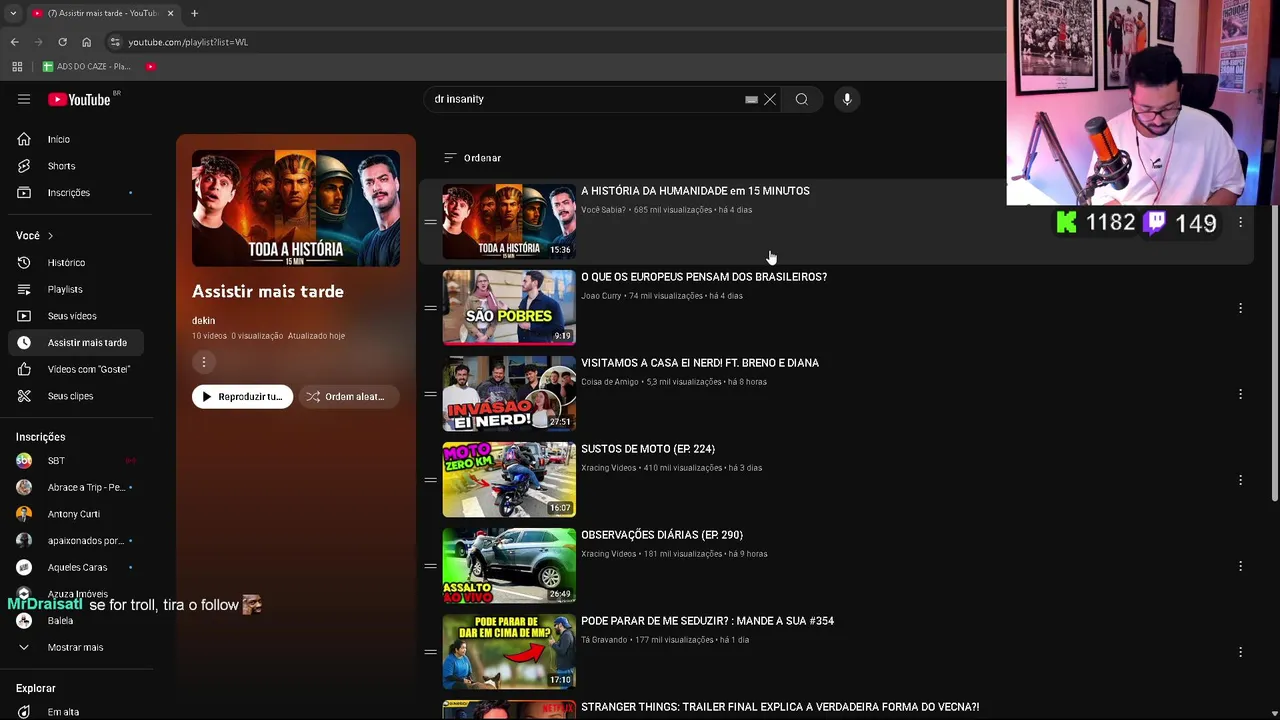Click Reproduzir tudo button
Screen dimensions: 1280x720
coord(242,397)
